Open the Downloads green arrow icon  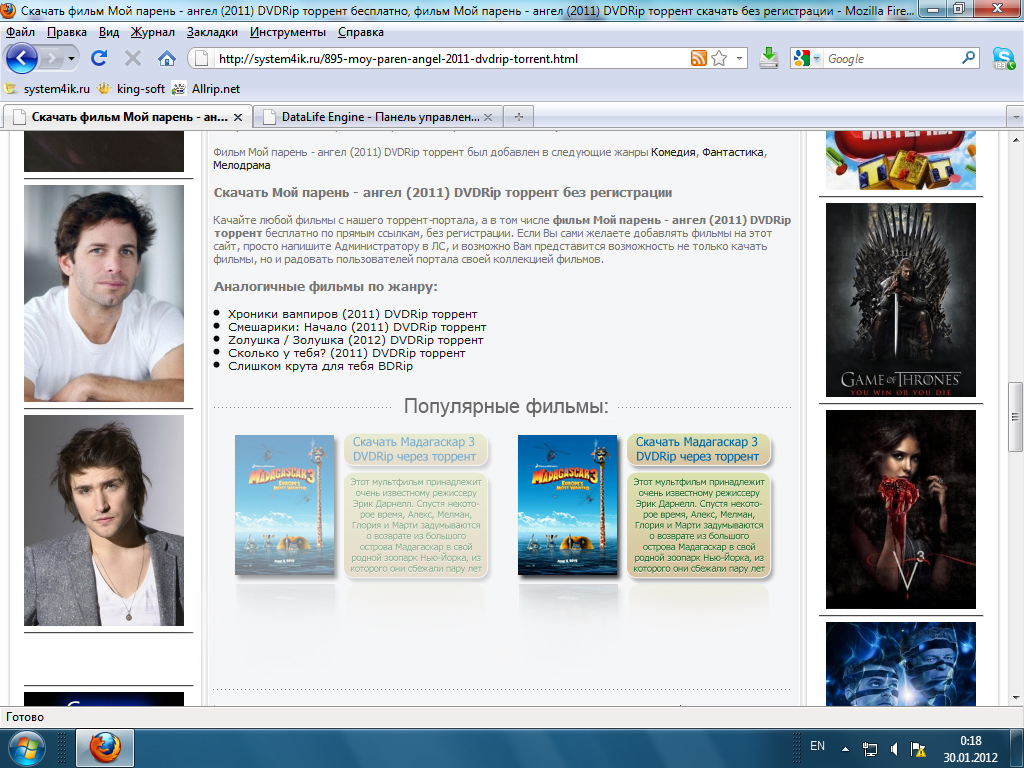point(769,58)
